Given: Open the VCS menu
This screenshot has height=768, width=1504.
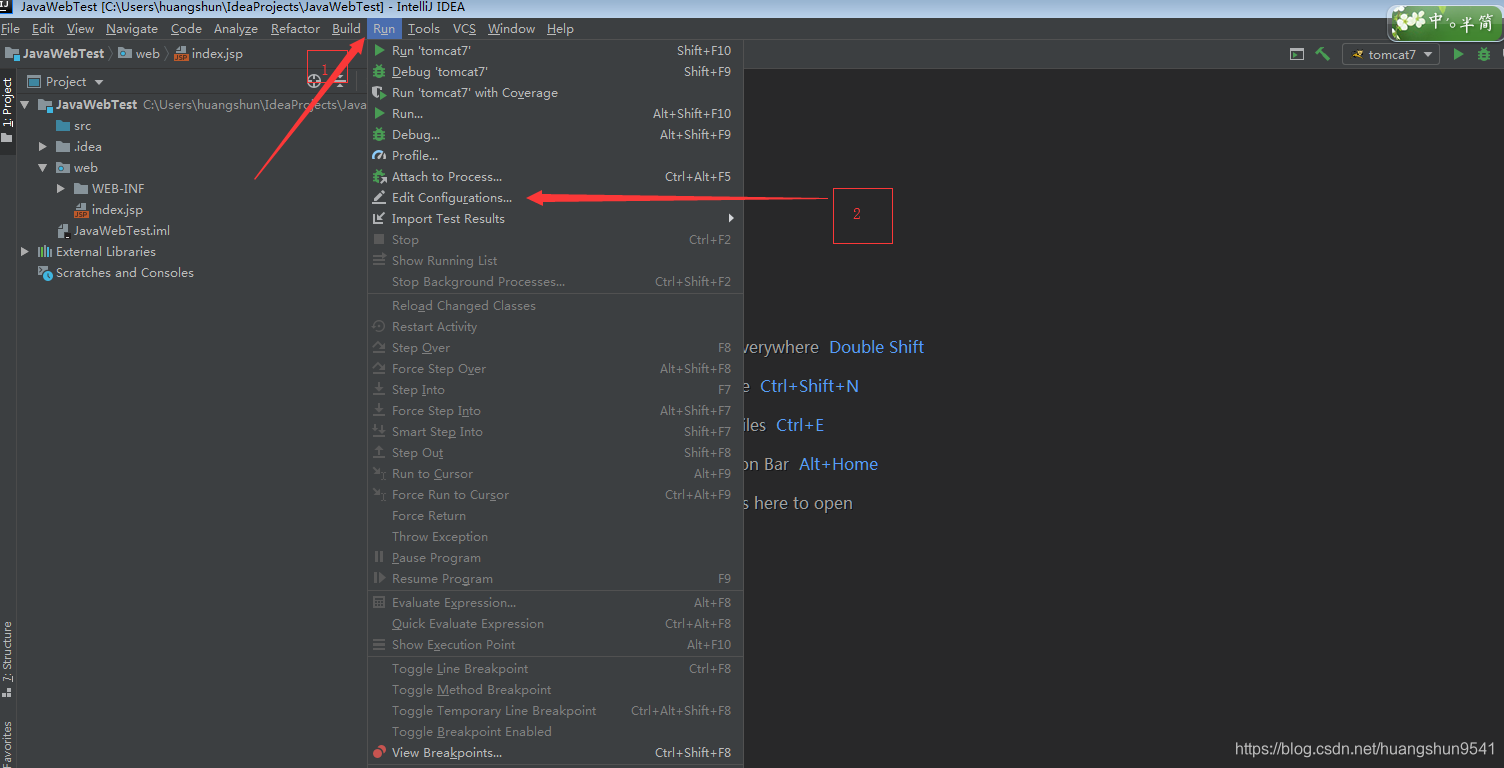Looking at the screenshot, I should [x=464, y=28].
